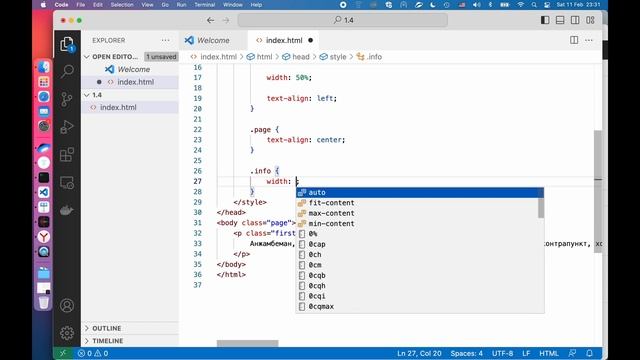Click the feedback icon in status bar

pyautogui.click(x=572, y=353)
